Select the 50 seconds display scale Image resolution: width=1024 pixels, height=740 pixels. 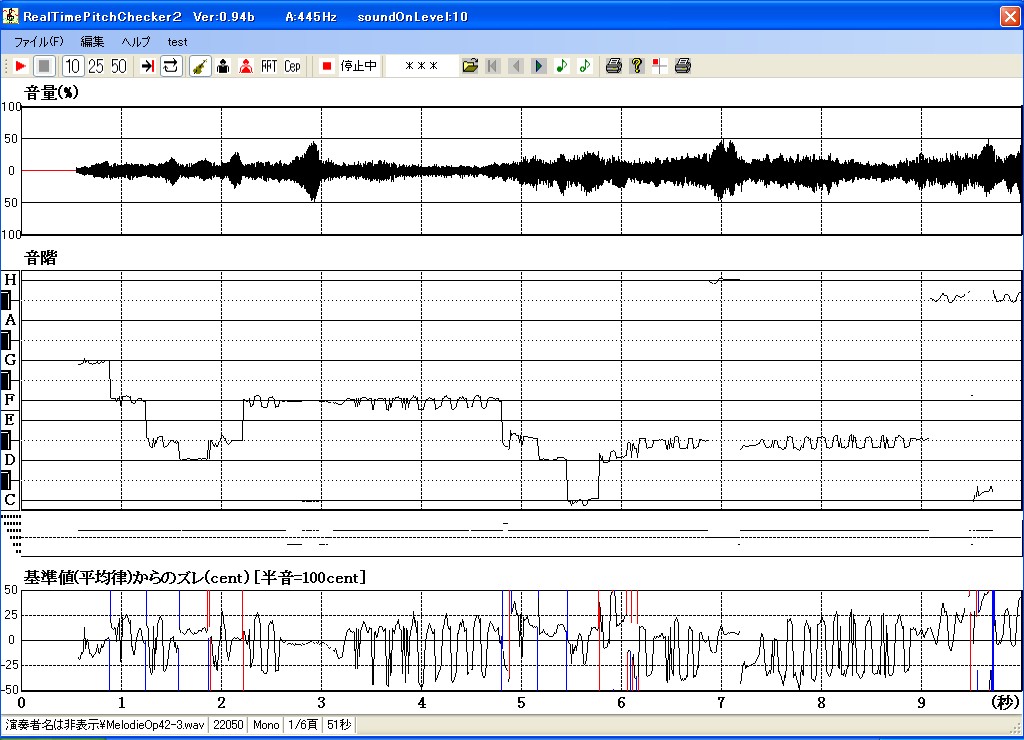point(118,66)
